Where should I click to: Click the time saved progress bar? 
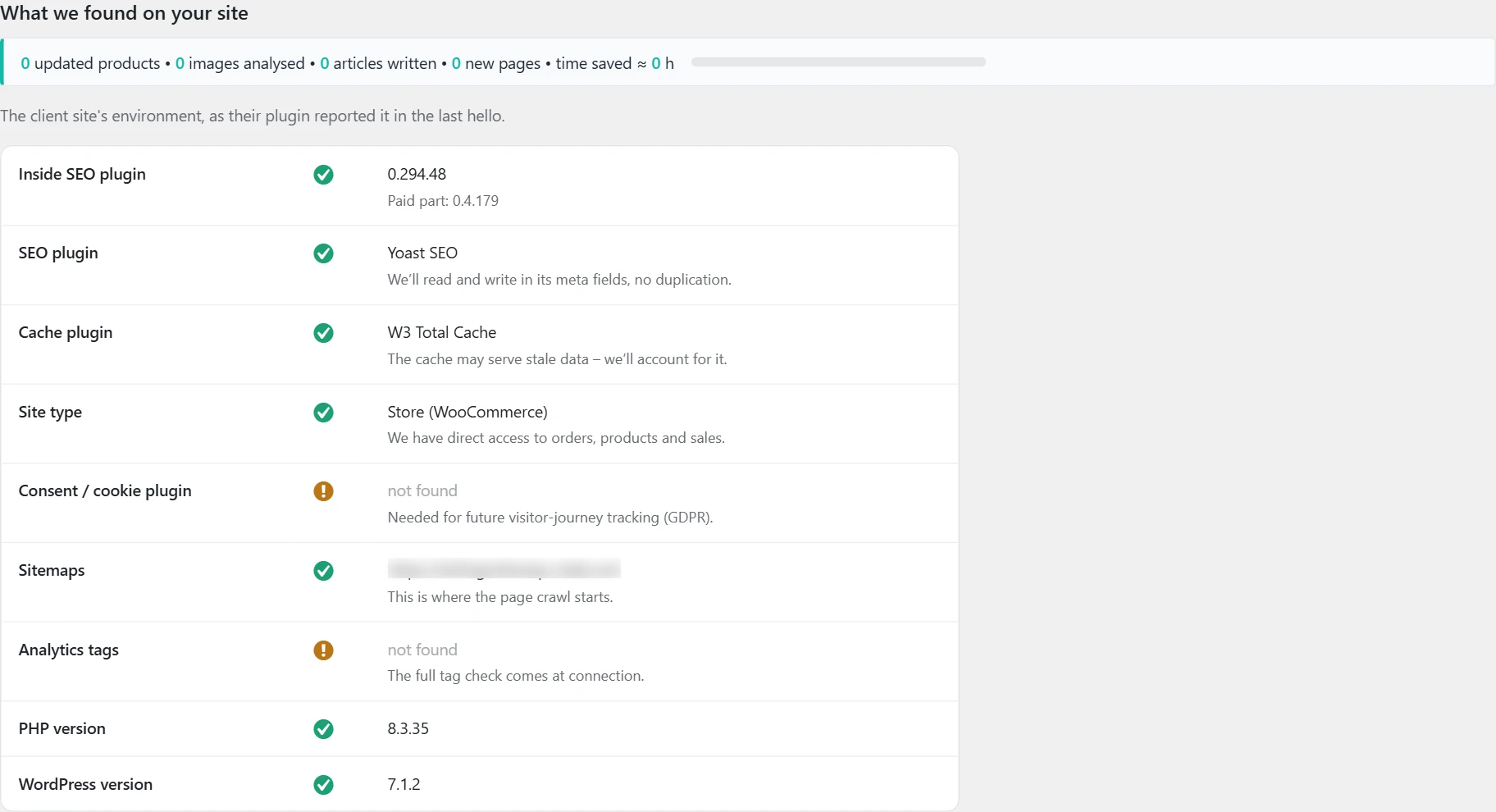[838, 62]
